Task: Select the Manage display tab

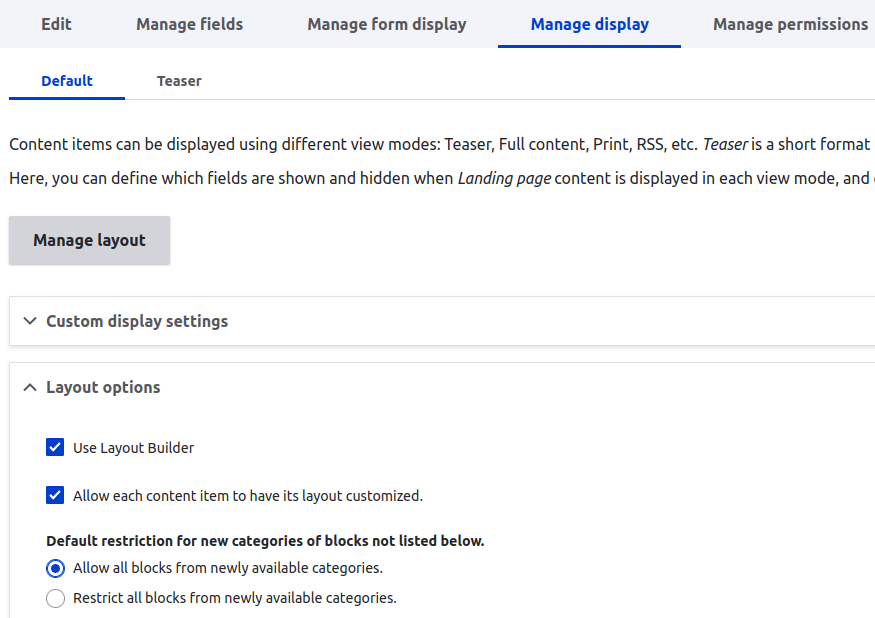Action: (589, 24)
